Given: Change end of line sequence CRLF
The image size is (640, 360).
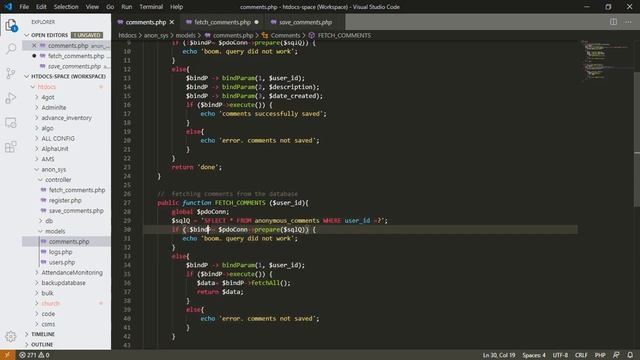Looking at the screenshot, I should click(581, 355).
